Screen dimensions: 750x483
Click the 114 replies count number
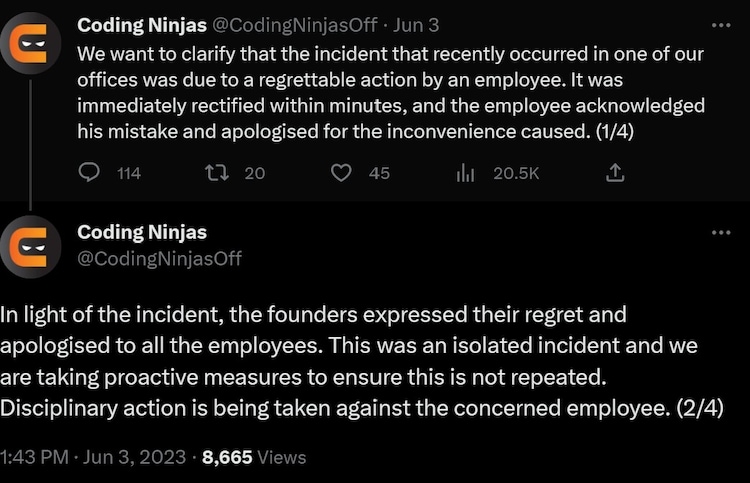pyautogui.click(x=129, y=173)
